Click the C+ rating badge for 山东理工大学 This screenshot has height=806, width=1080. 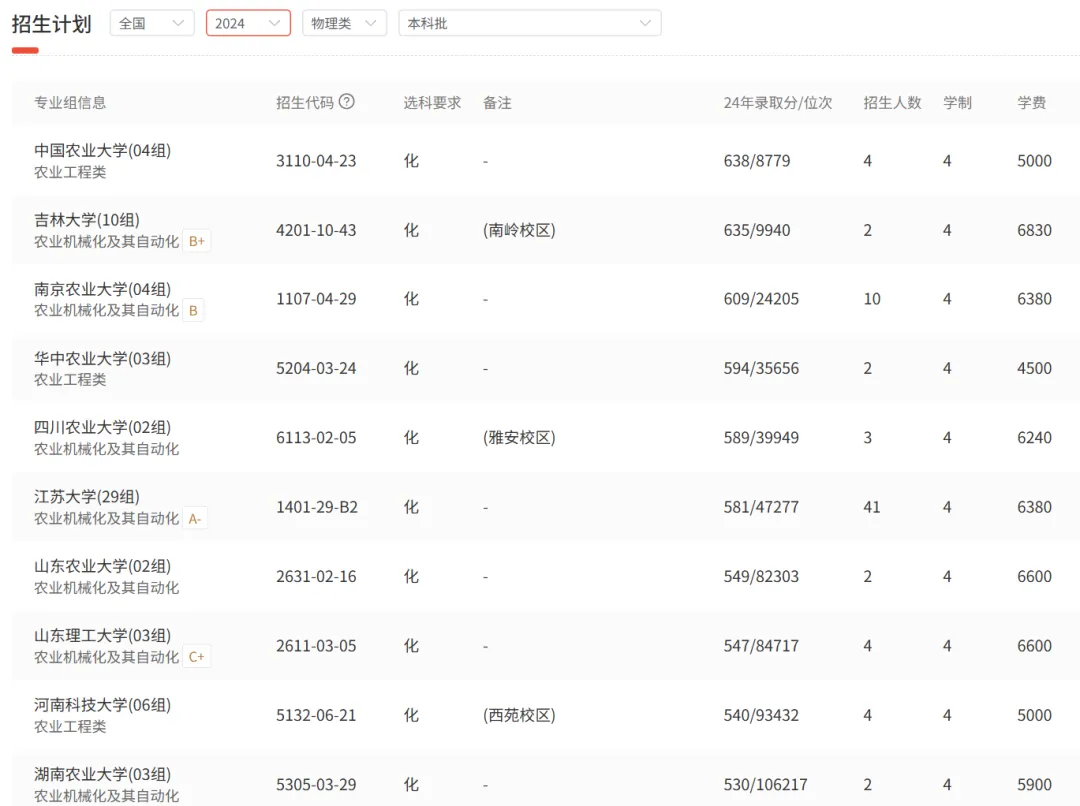(x=197, y=657)
